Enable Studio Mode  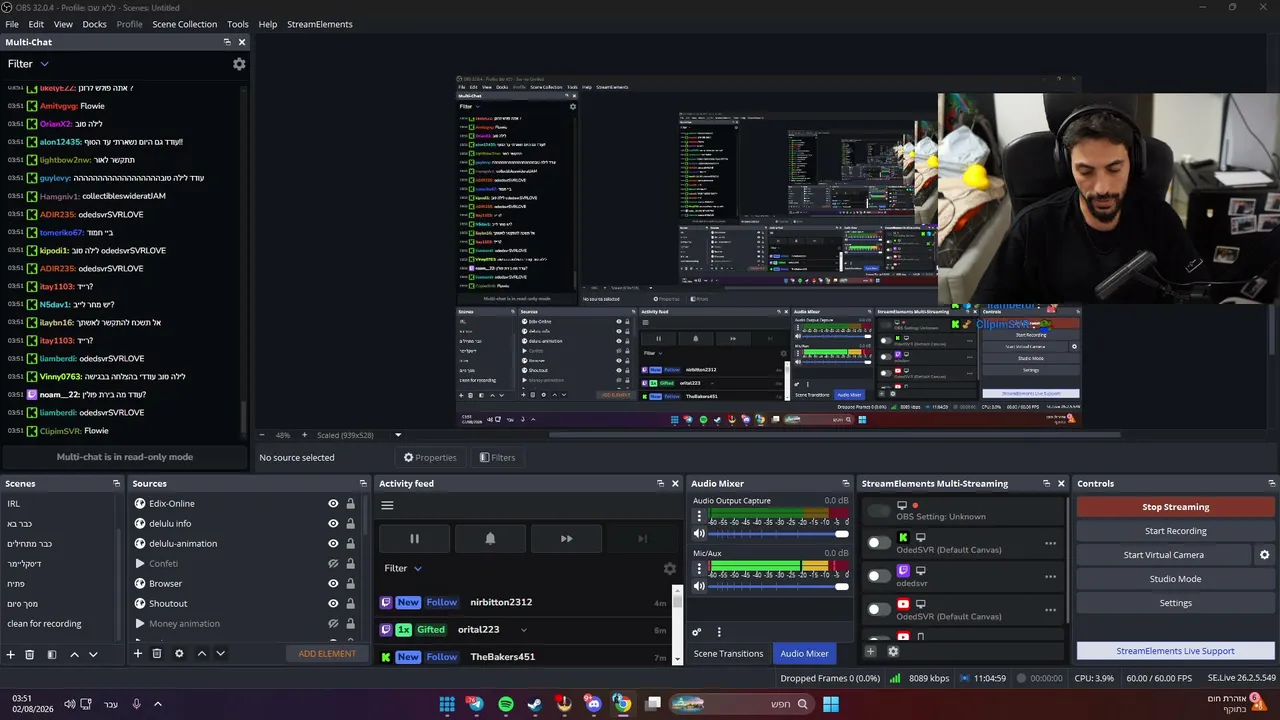pos(1176,579)
